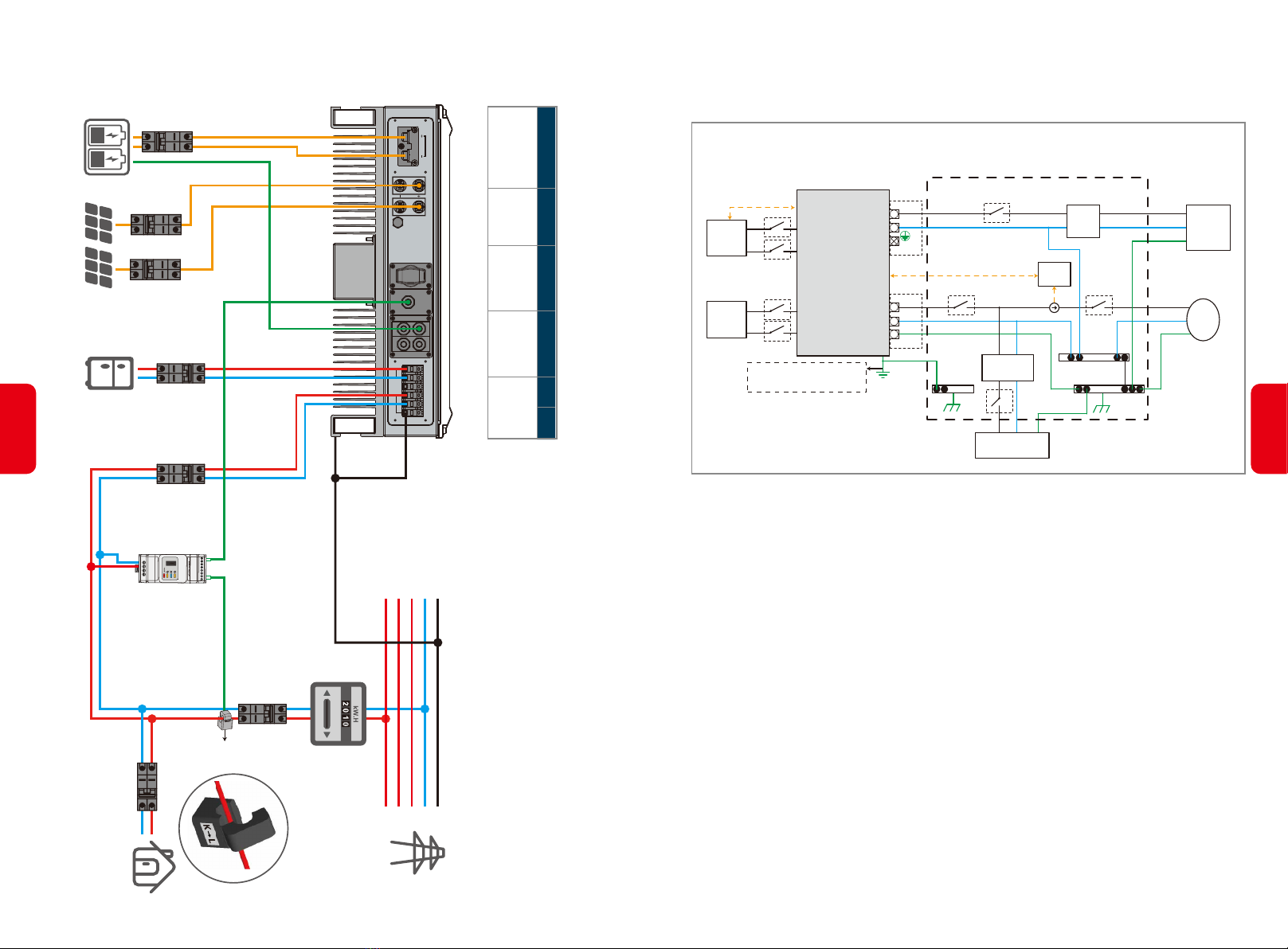Click the small CT clamp on the red wire
The height and width of the screenshot is (949, 1288).
tap(225, 721)
